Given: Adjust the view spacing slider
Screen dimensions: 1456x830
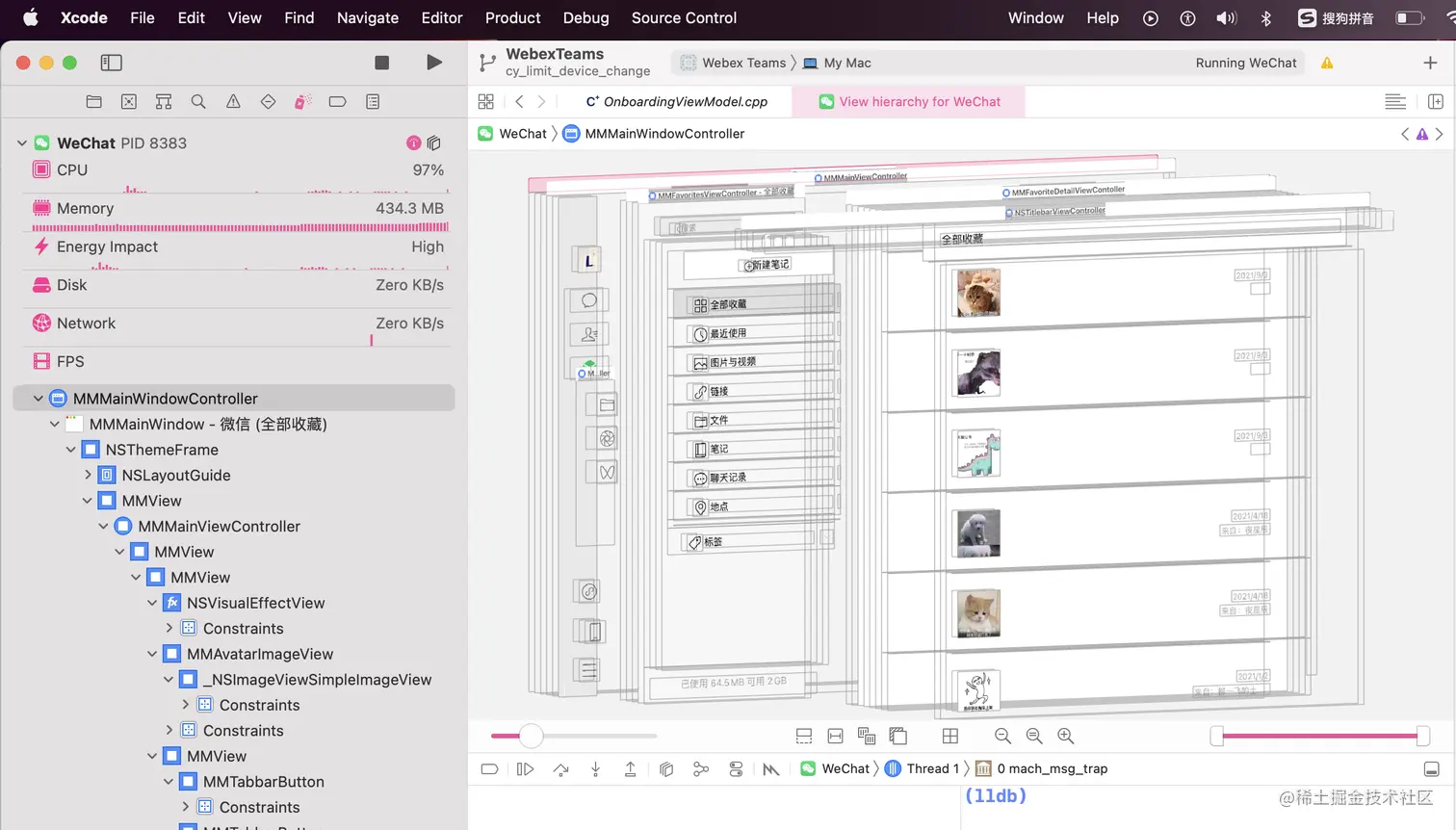Looking at the screenshot, I should [x=531, y=736].
